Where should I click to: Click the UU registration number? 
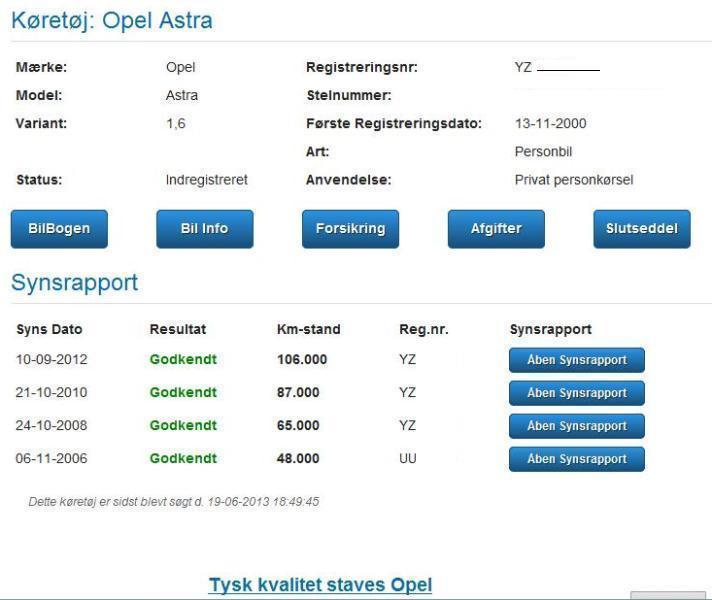408,458
